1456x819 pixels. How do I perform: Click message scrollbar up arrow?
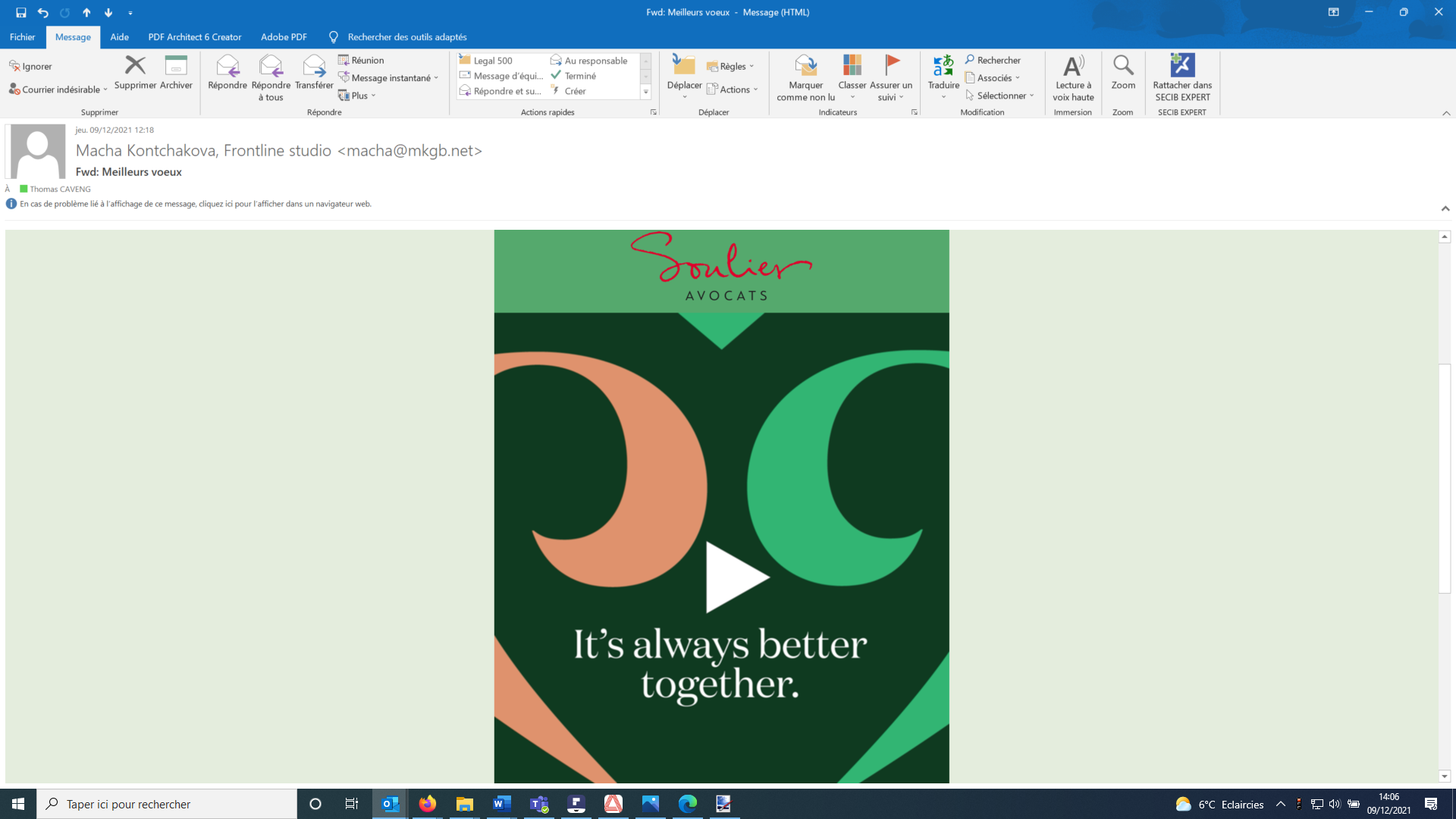click(1445, 237)
